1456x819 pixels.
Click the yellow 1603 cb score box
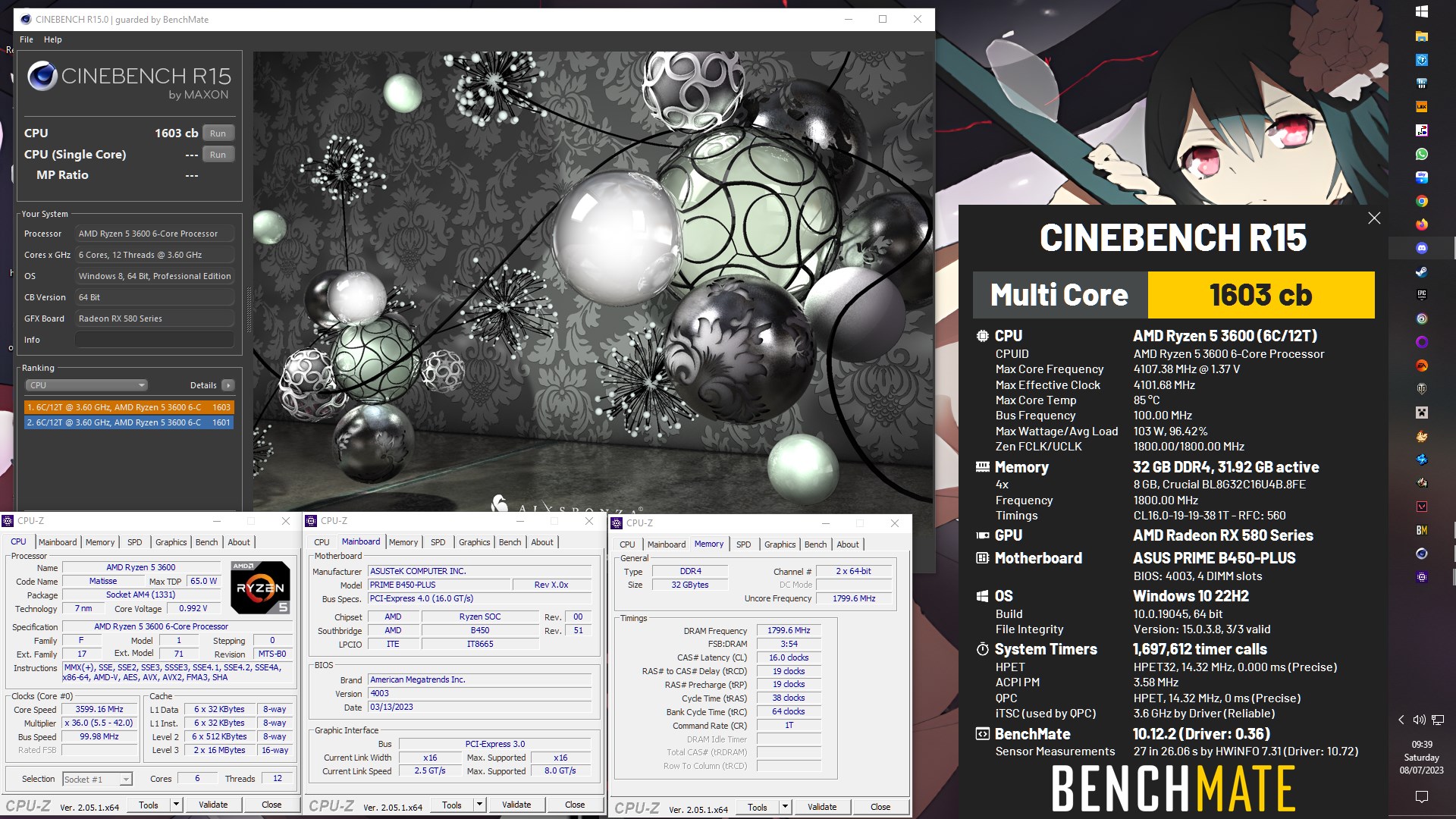(x=1260, y=295)
